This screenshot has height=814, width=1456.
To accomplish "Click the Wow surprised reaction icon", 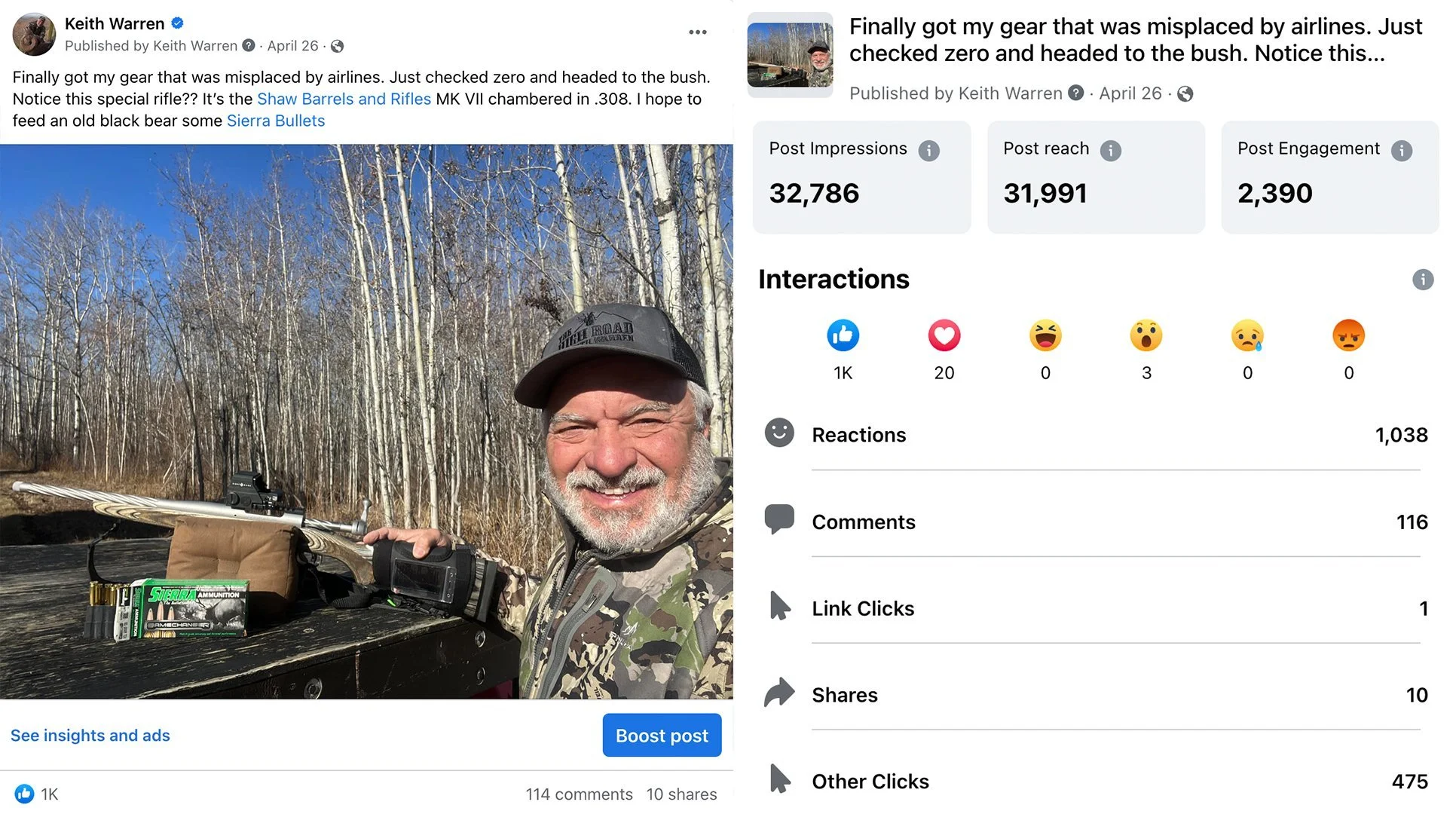I will point(1146,335).
